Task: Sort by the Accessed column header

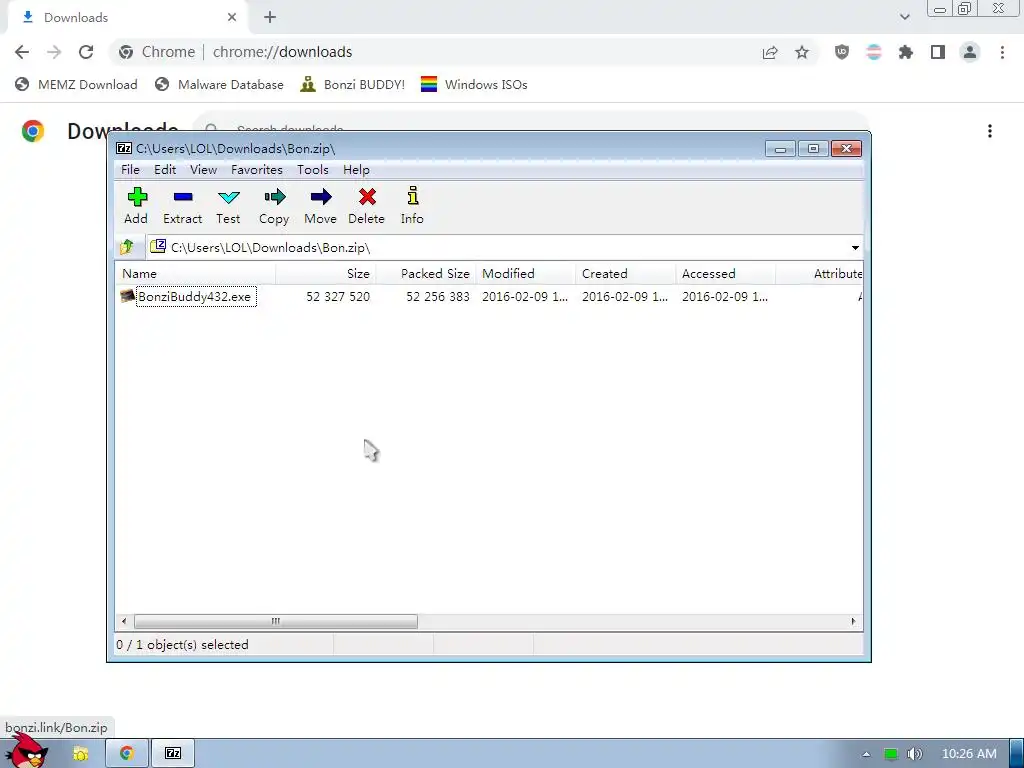Action: [x=726, y=274]
